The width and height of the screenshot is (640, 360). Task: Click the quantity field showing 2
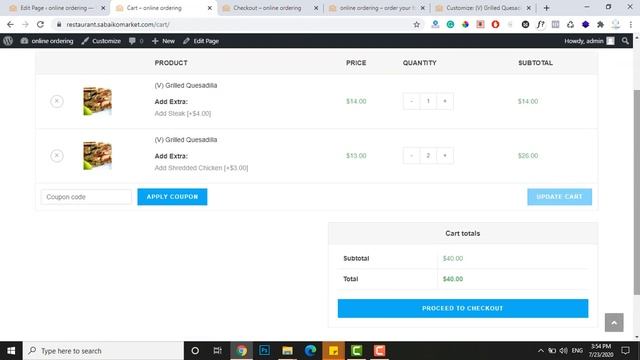click(x=428, y=156)
